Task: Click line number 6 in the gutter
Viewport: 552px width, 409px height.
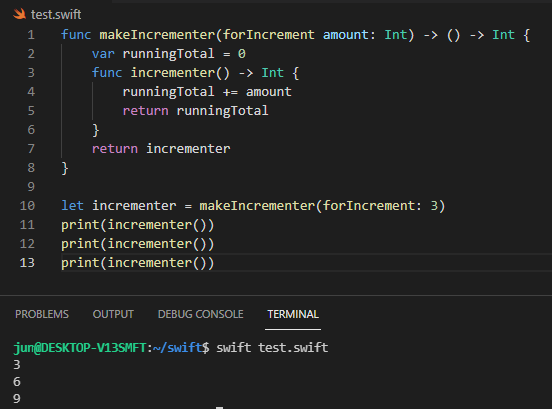Action: pos(31,130)
